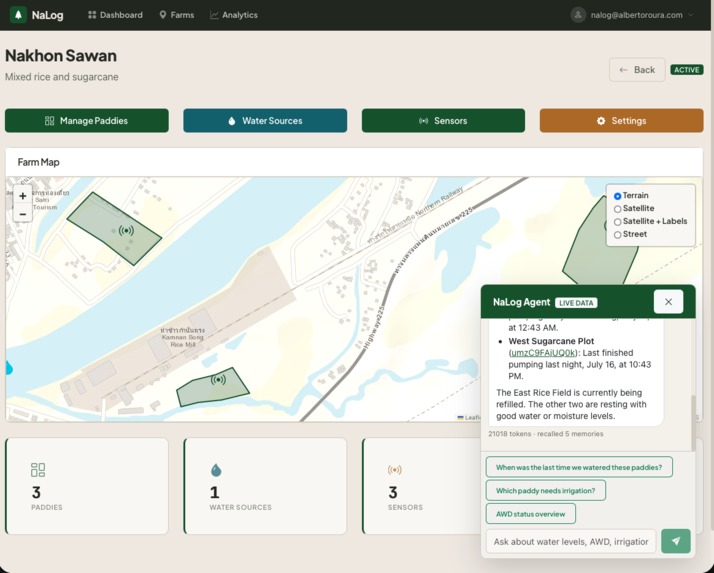Switch map to Satellite layer
Screen dimensions: 714x573
tap(617, 209)
